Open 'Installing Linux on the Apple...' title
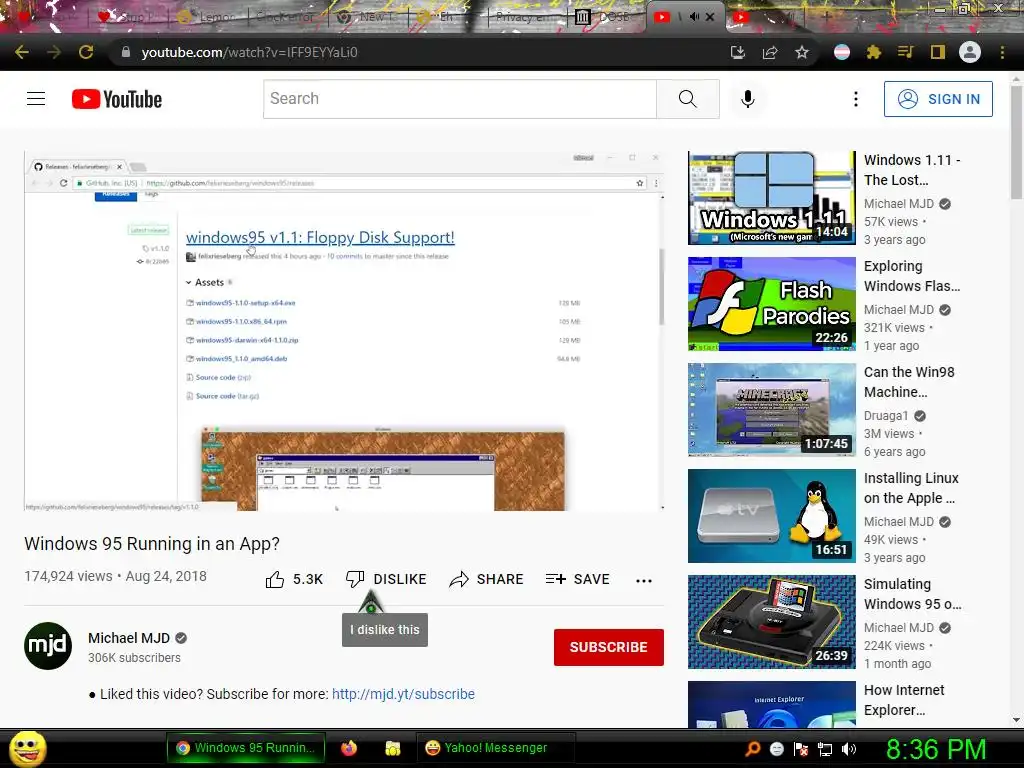 [911, 488]
